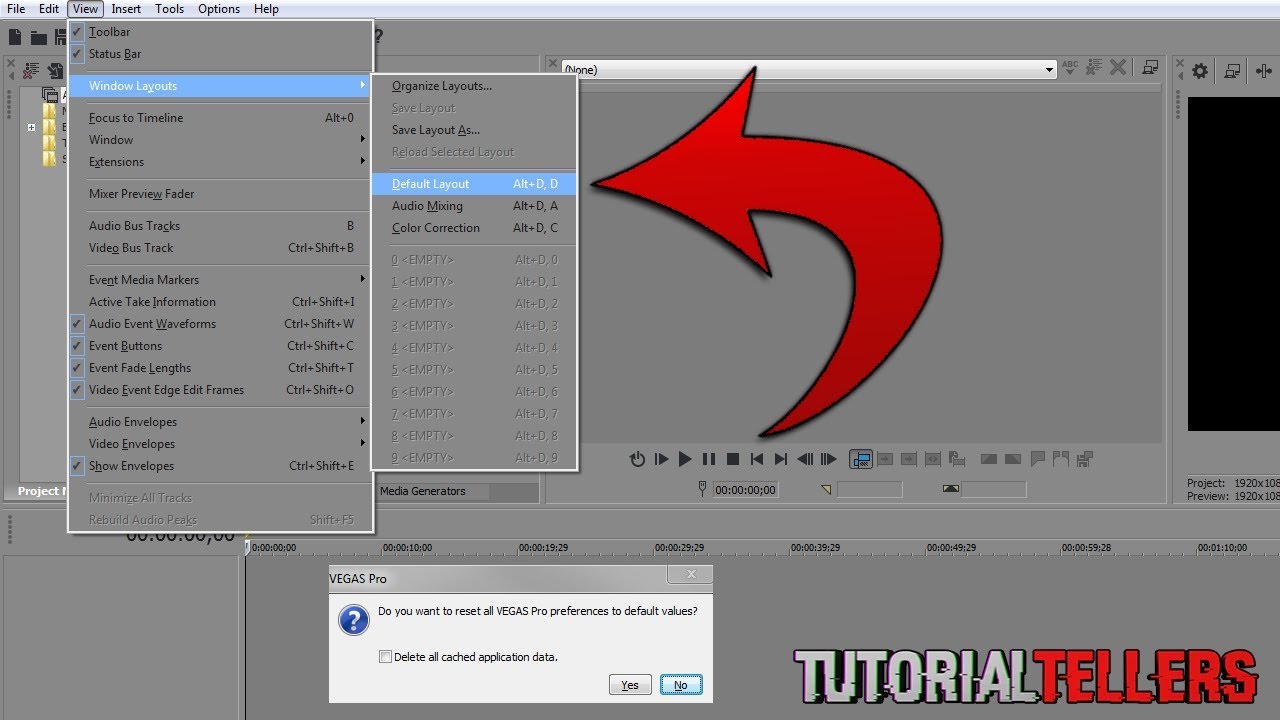The width and height of the screenshot is (1280, 720).
Task: Toggle Event Buttons option
Action: click(220, 346)
